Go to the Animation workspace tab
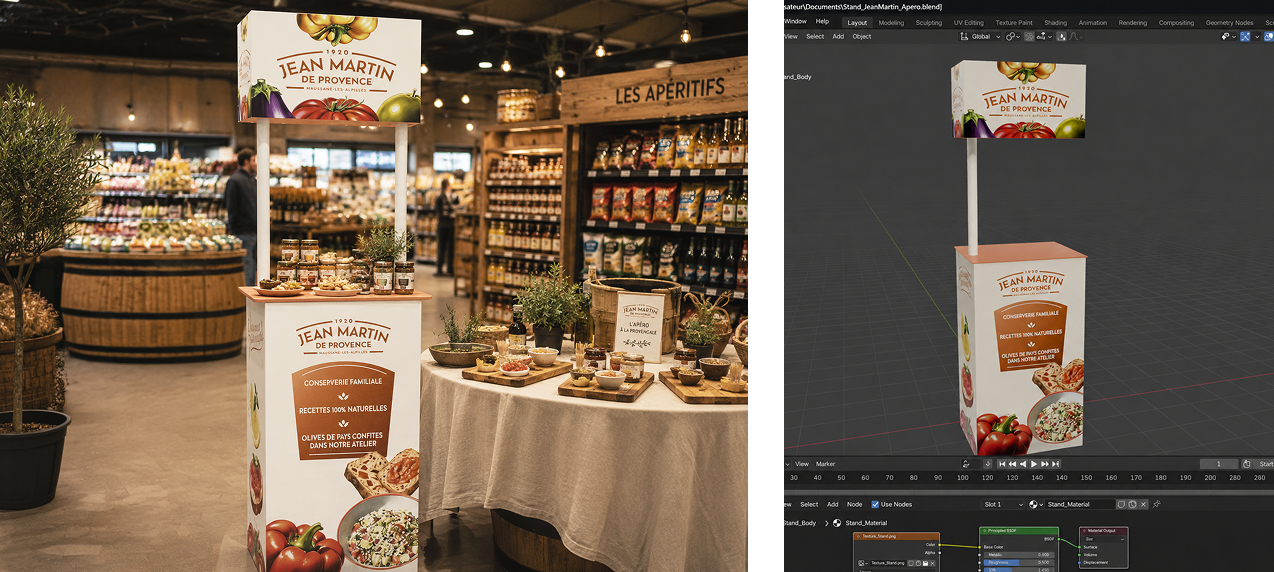The height and width of the screenshot is (572, 1274). (x=1093, y=22)
